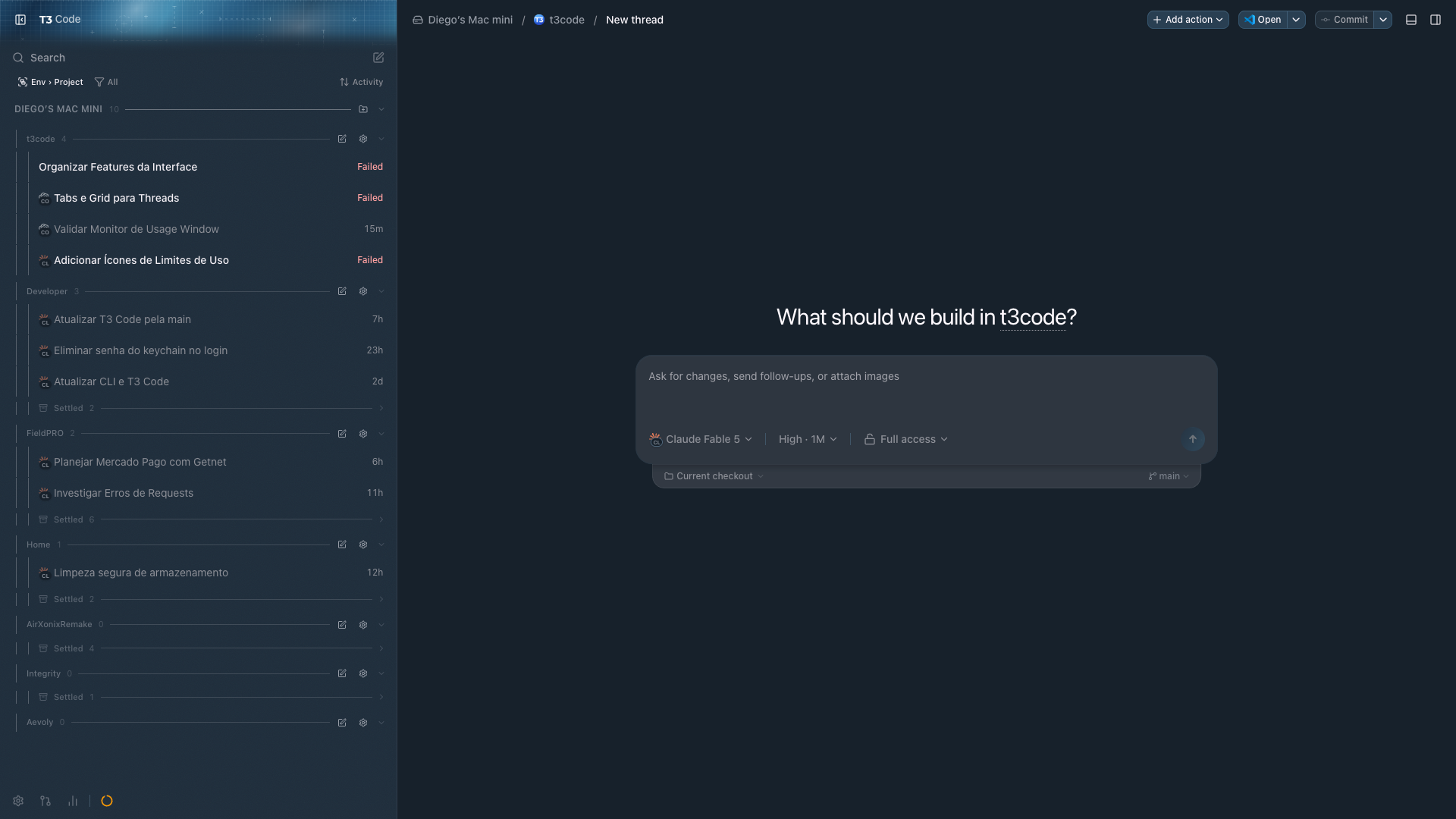Open Developer project settings gear
This screenshot has width=1456, height=819.
point(363,291)
